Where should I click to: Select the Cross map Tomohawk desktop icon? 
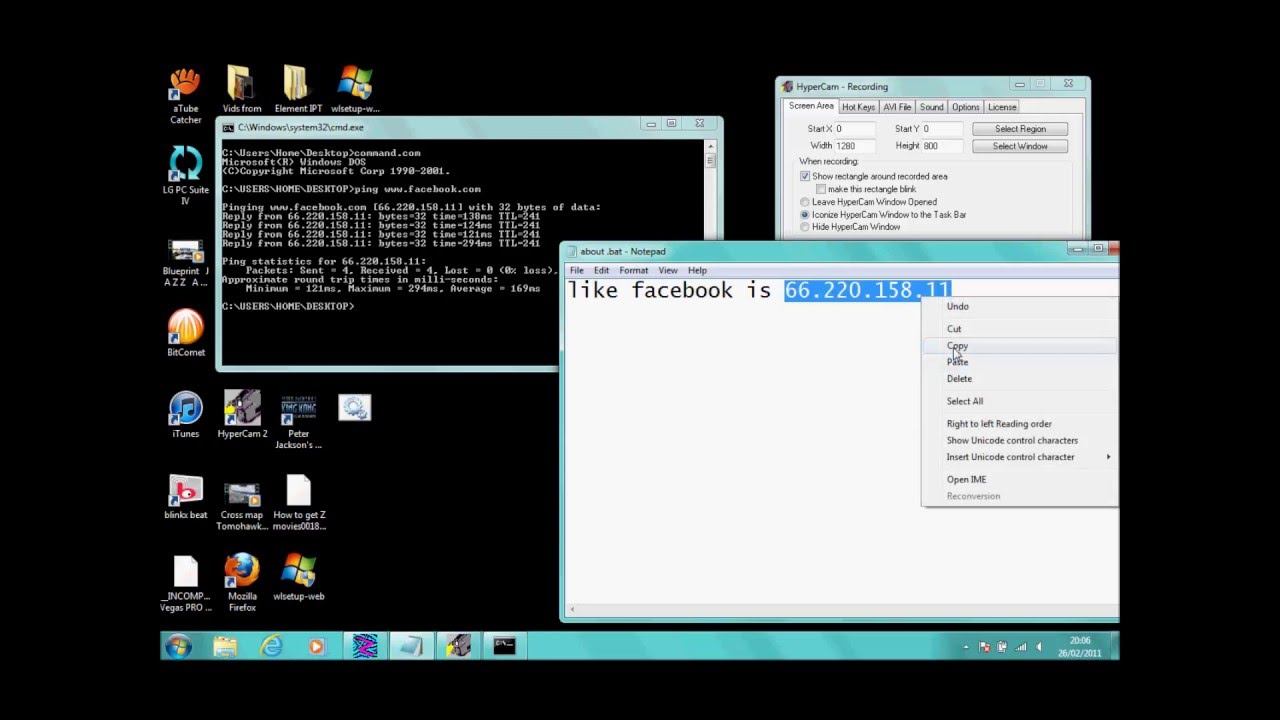pyautogui.click(x=242, y=503)
